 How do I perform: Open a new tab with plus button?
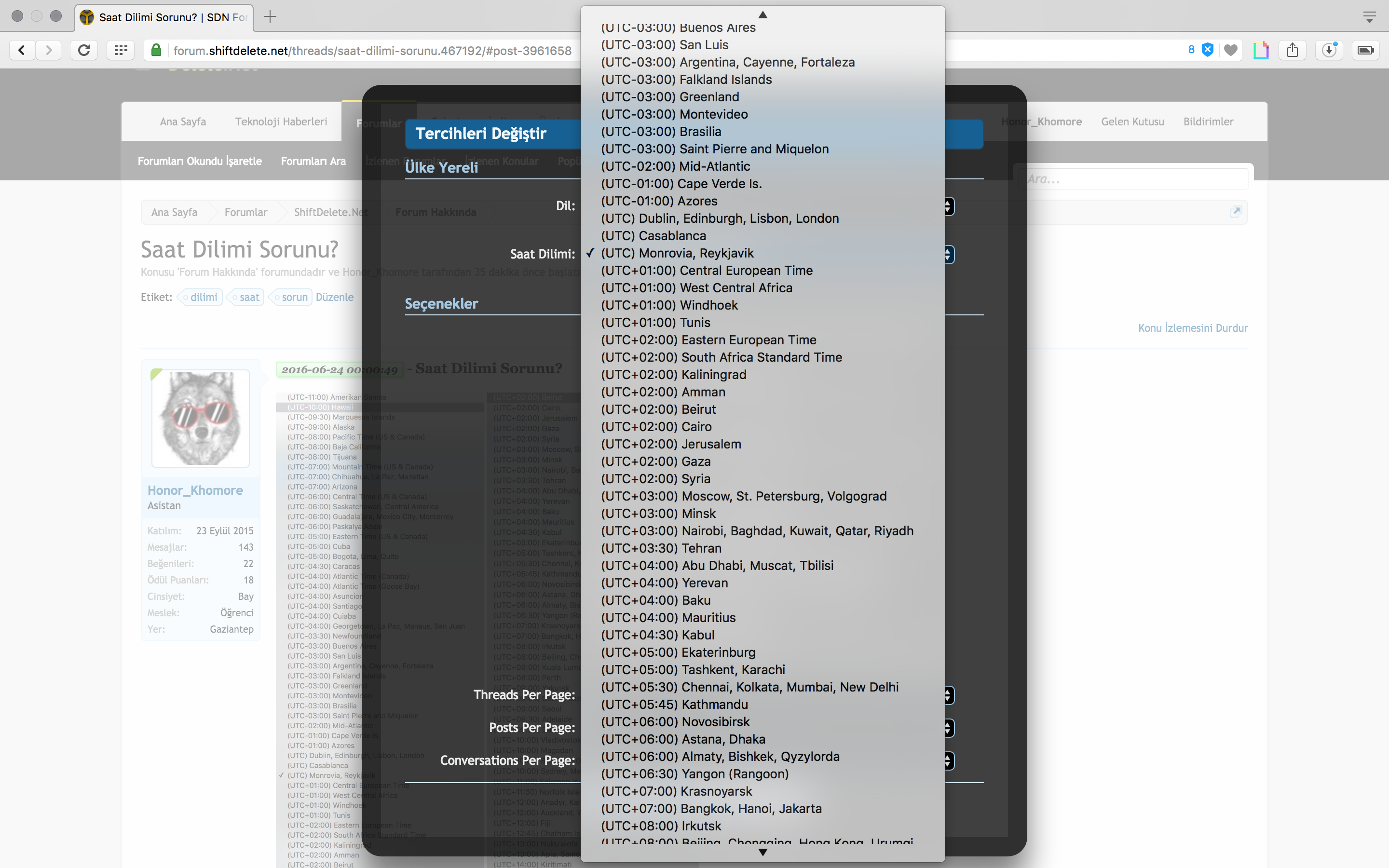pos(270,17)
